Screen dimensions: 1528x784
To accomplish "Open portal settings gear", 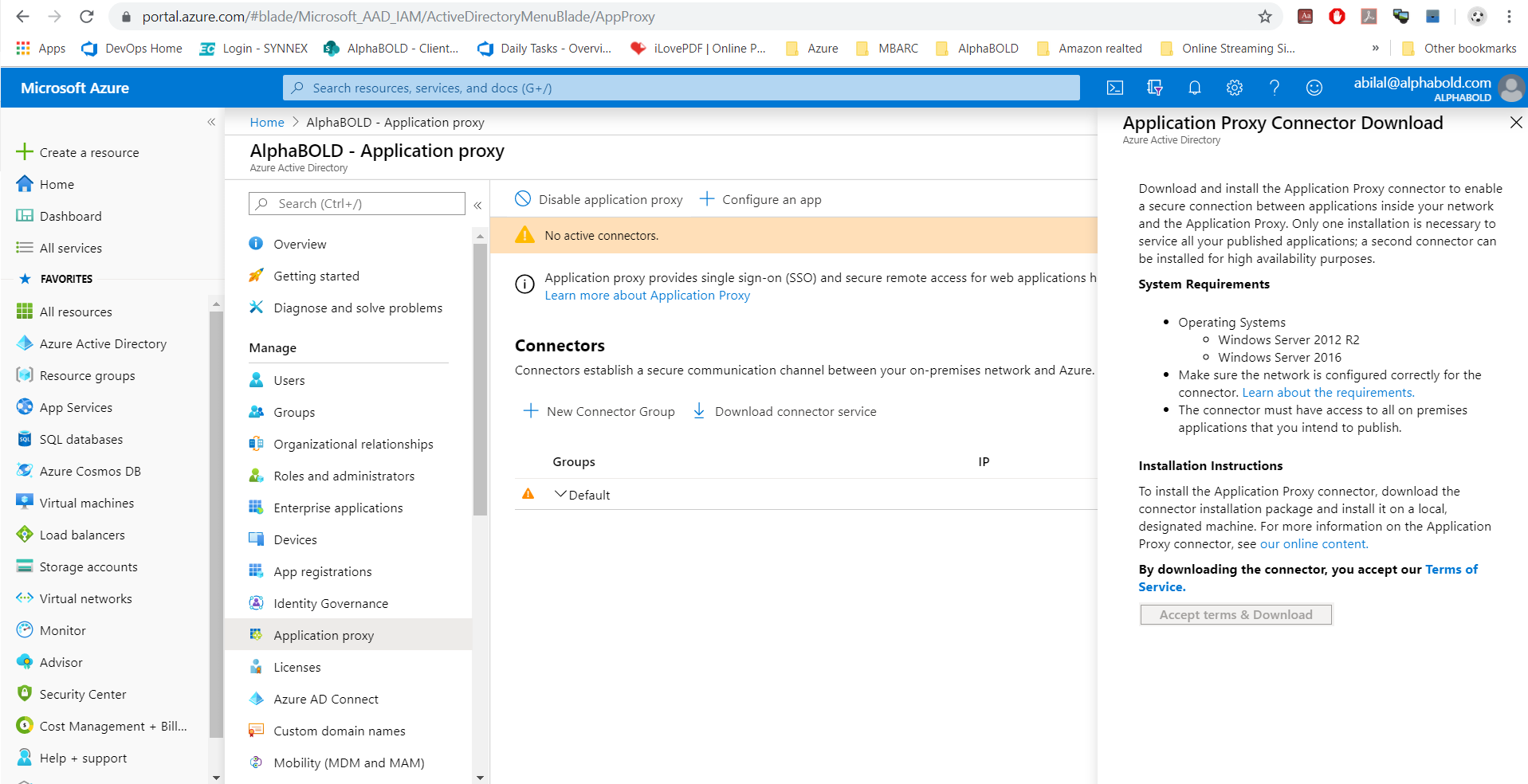I will 1234,88.
